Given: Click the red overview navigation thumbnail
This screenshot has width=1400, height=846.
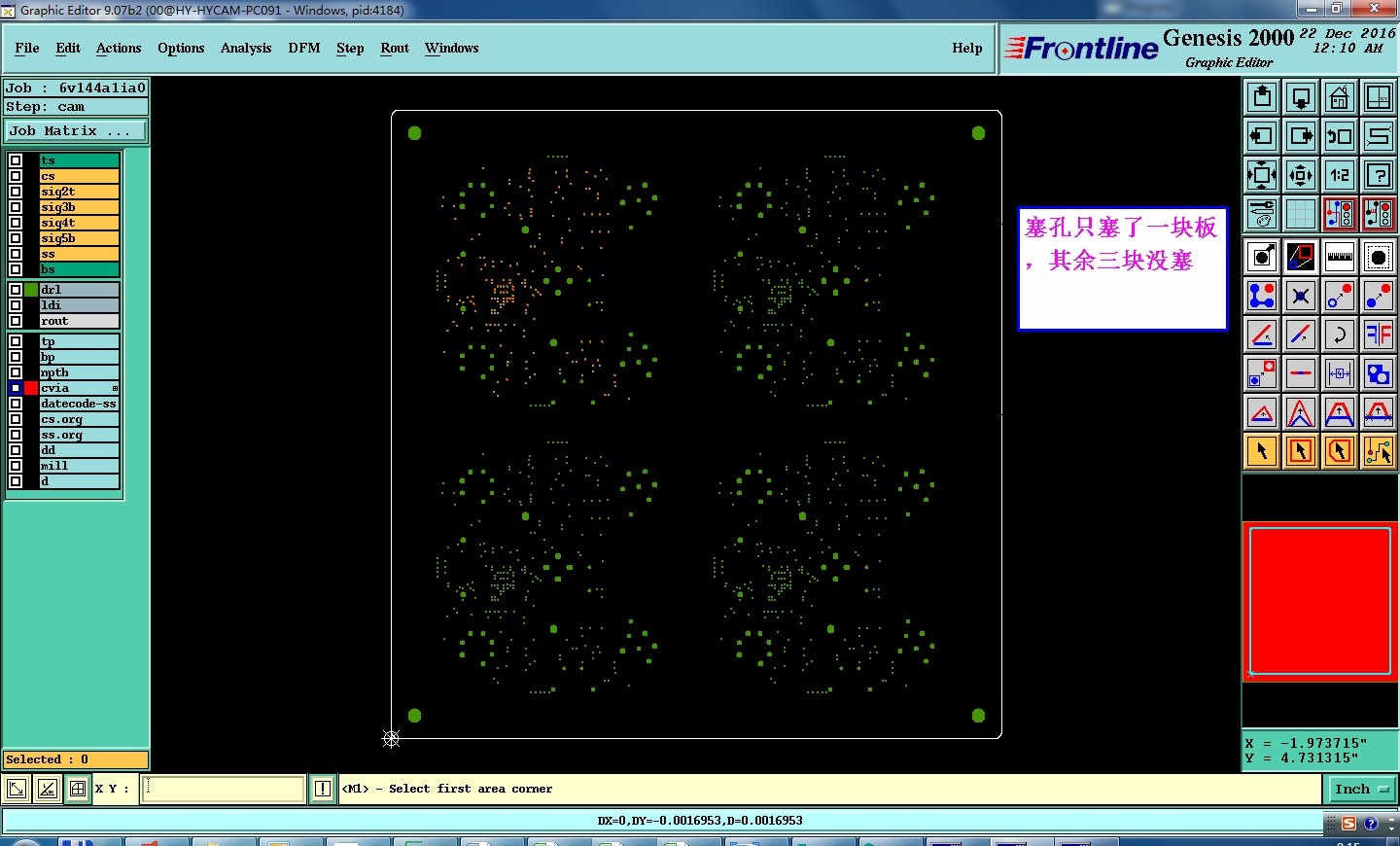Looking at the screenshot, I should [x=1319, y=600].
